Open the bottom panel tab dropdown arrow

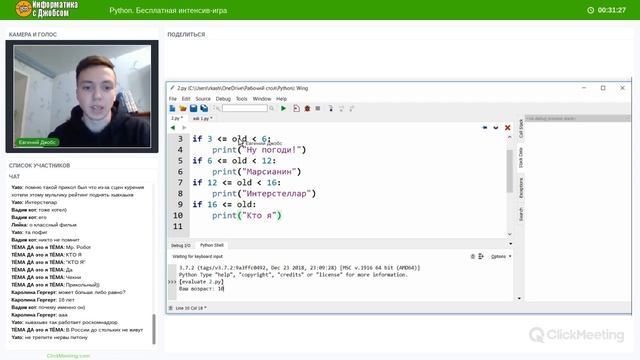click(x=511, y=244)
